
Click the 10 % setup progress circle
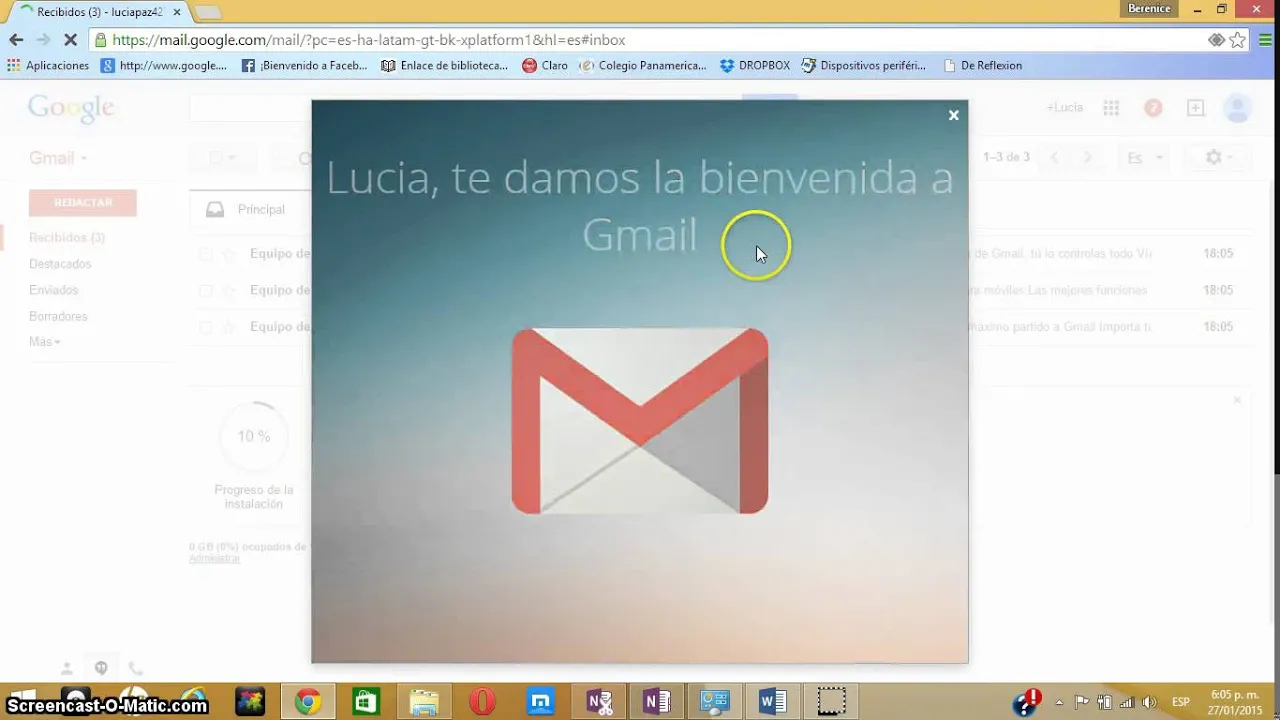coord(254,437)
